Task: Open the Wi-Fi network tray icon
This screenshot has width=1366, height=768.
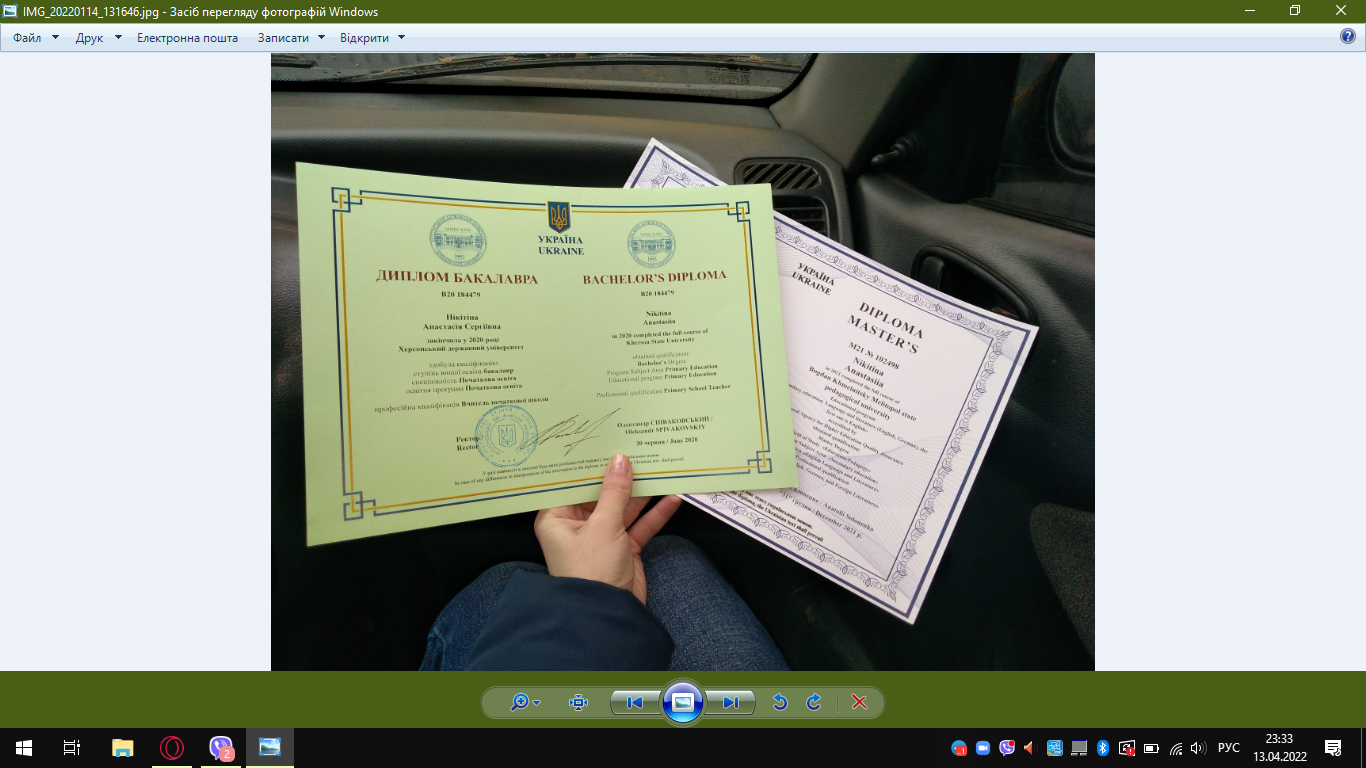Action: click(1176, 748)
